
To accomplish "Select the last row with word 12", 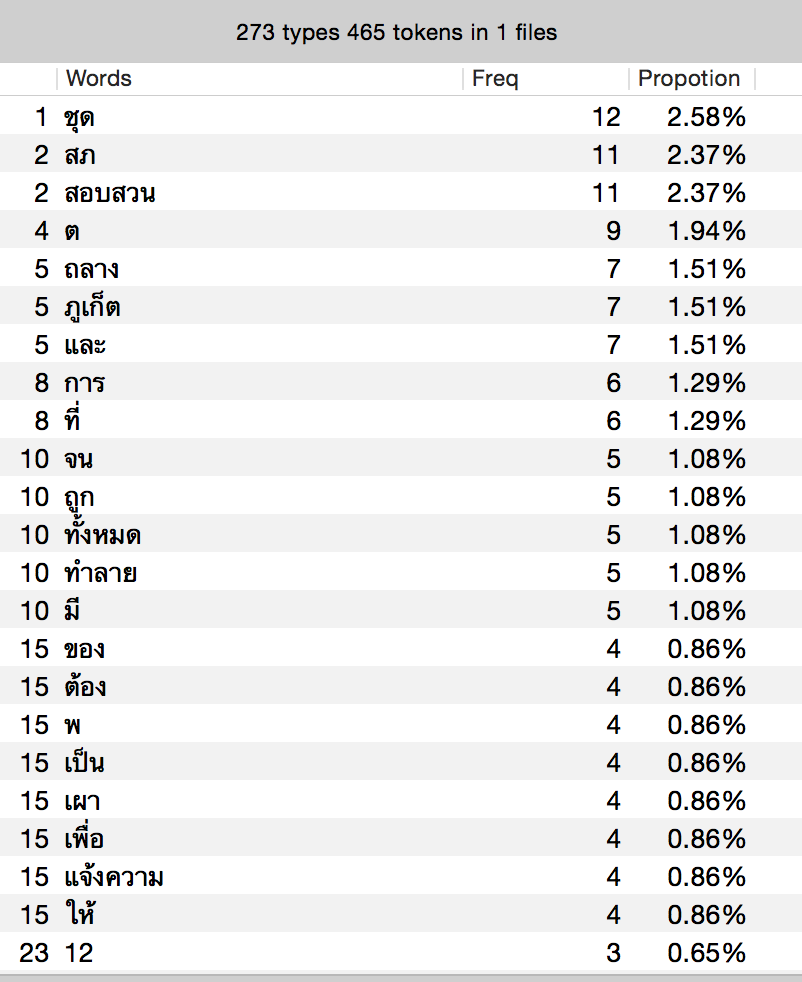I will [x=78, y=954].
